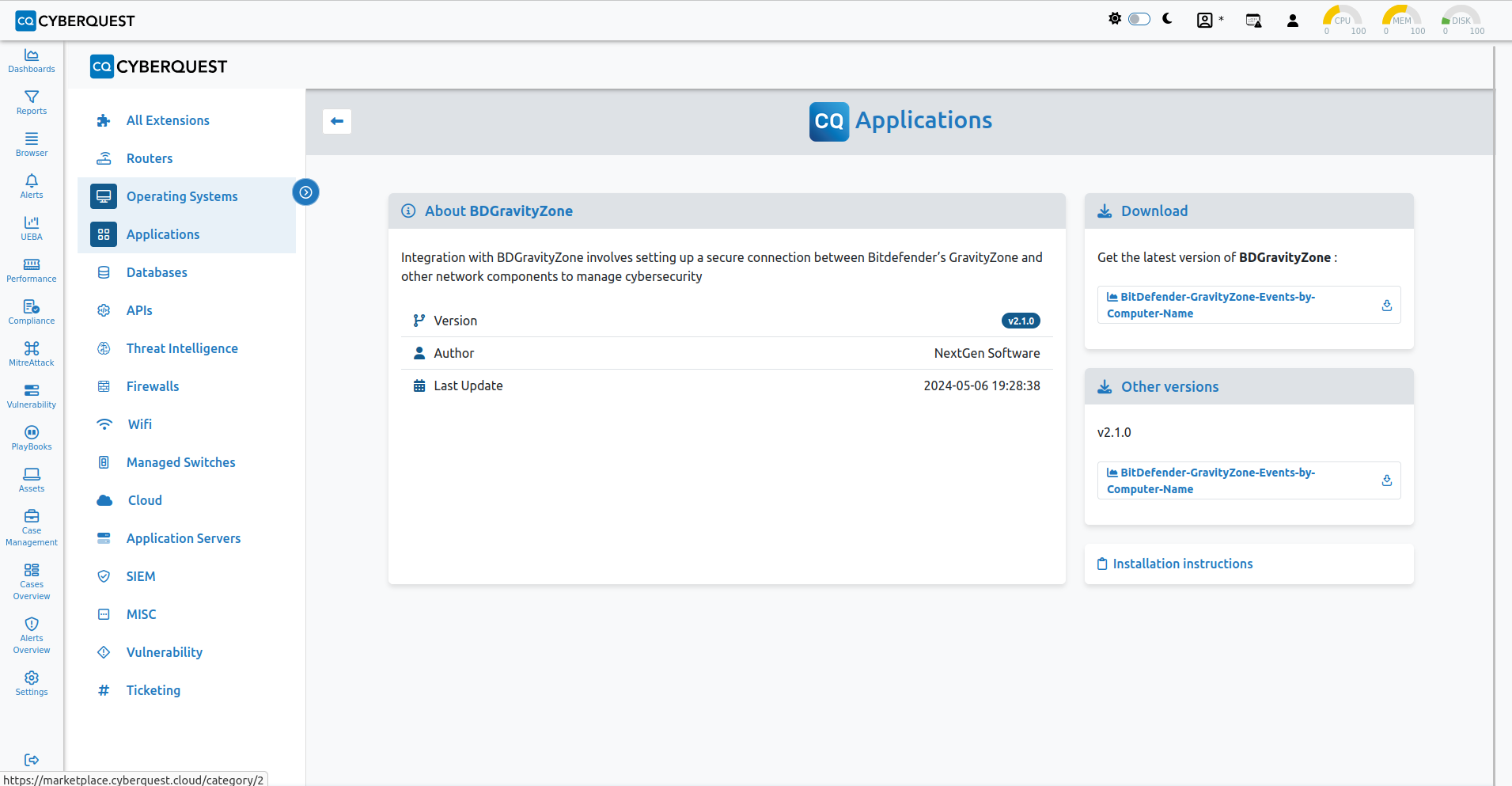Click the logout icon at sidebar bottom
The image size is (1512, 786).
coord(32,760)
